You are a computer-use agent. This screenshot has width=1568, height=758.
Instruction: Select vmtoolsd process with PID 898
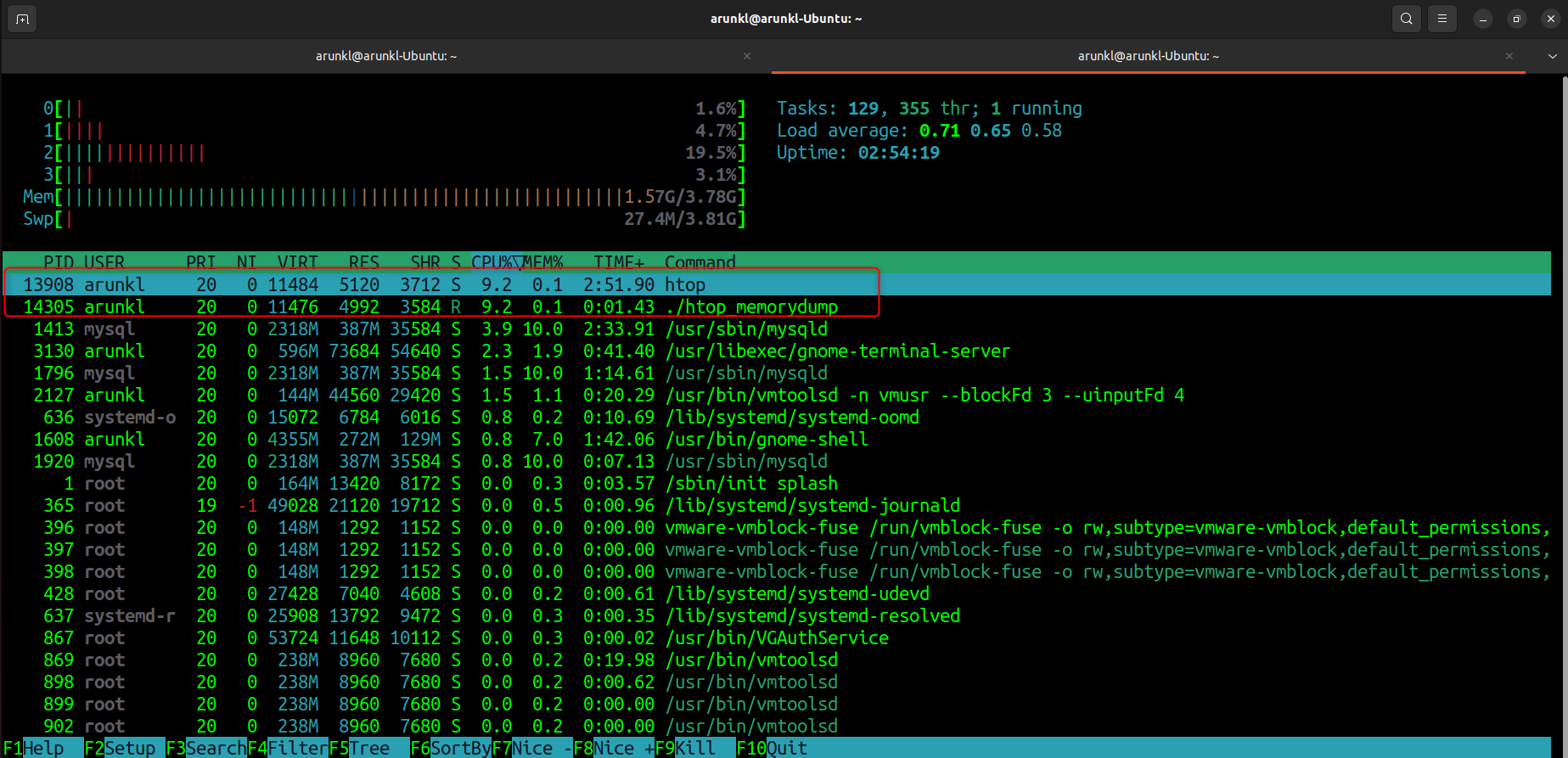tap(777, 682)
